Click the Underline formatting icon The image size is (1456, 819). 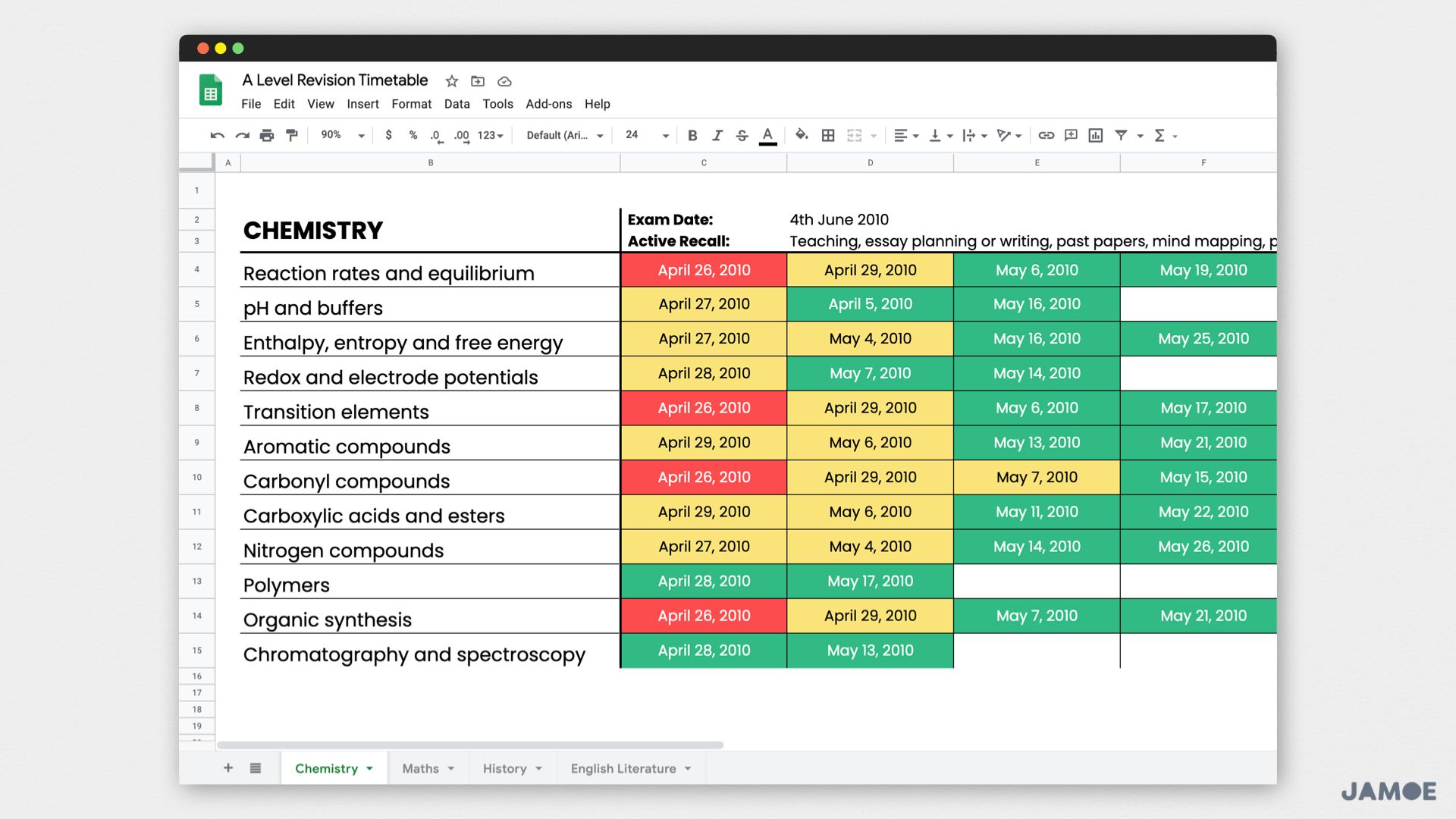pyautogui.click(x=767, y=135)
